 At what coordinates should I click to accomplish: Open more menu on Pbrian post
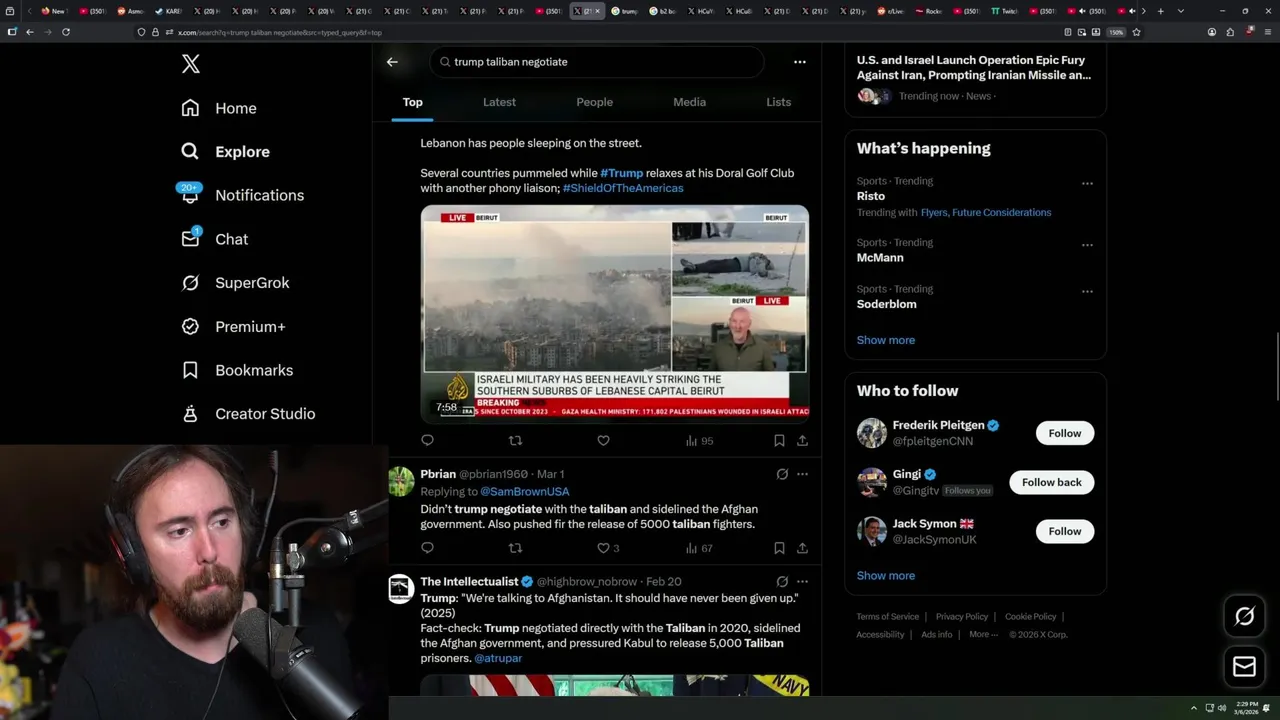pos(802,474)
